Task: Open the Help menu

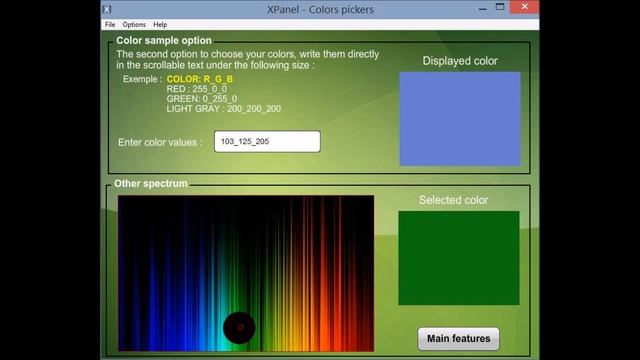Action: click(x=160, y=24)
